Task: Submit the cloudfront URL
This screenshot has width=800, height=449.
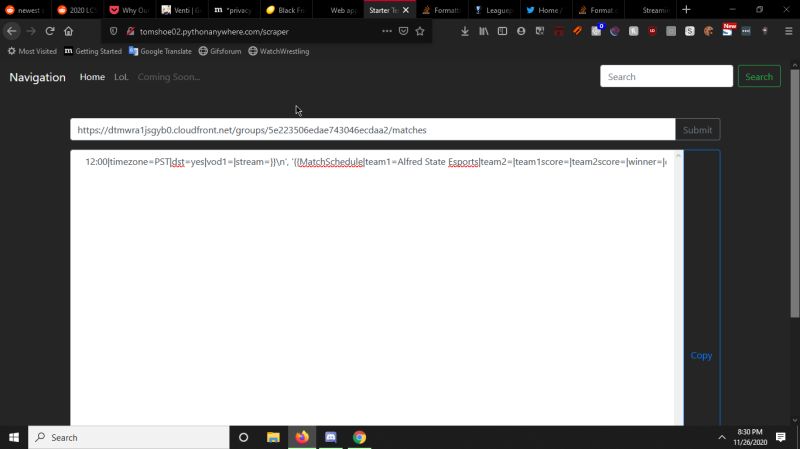Action: [697, 130]
